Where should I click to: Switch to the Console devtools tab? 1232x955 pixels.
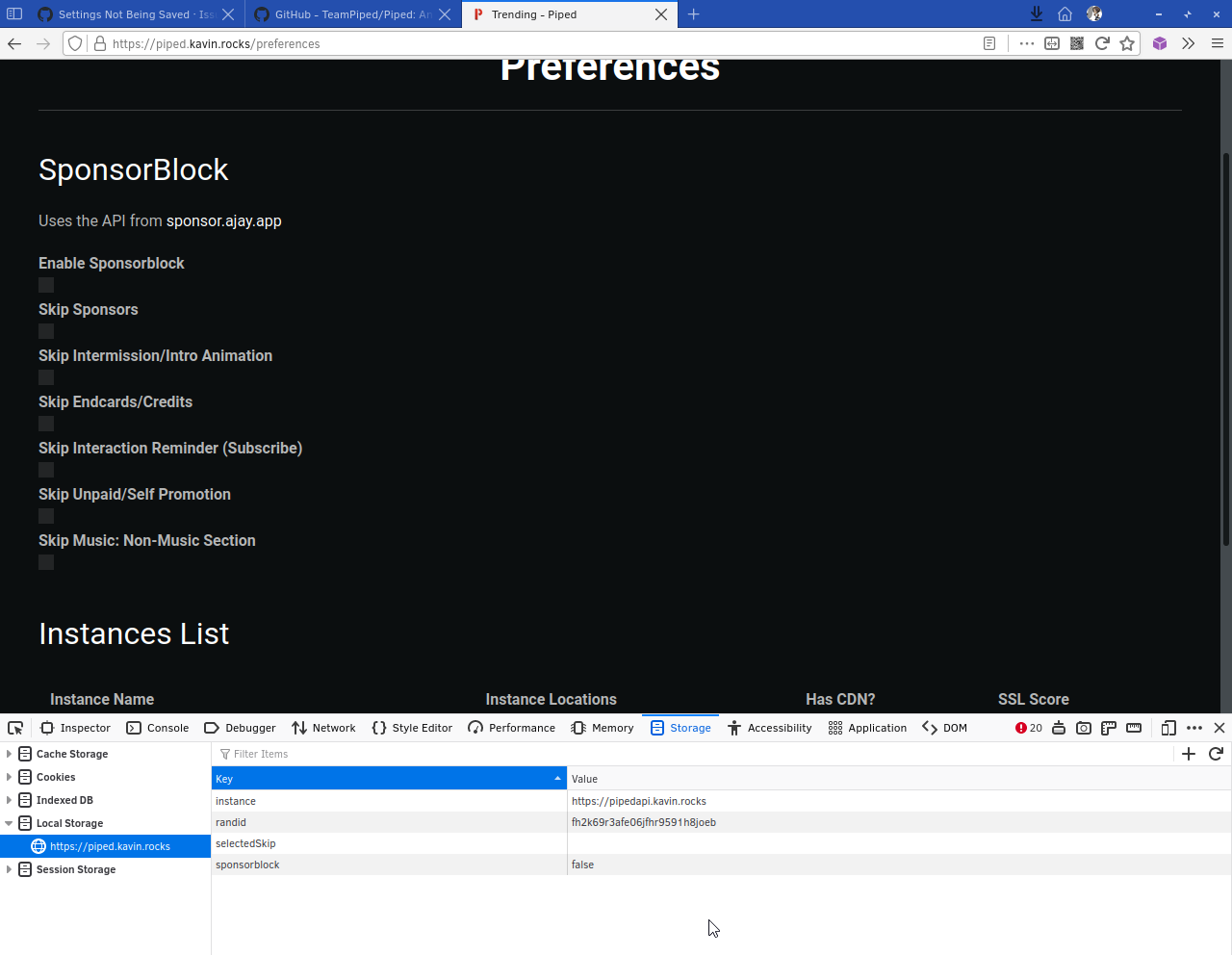tap(157, 728)
